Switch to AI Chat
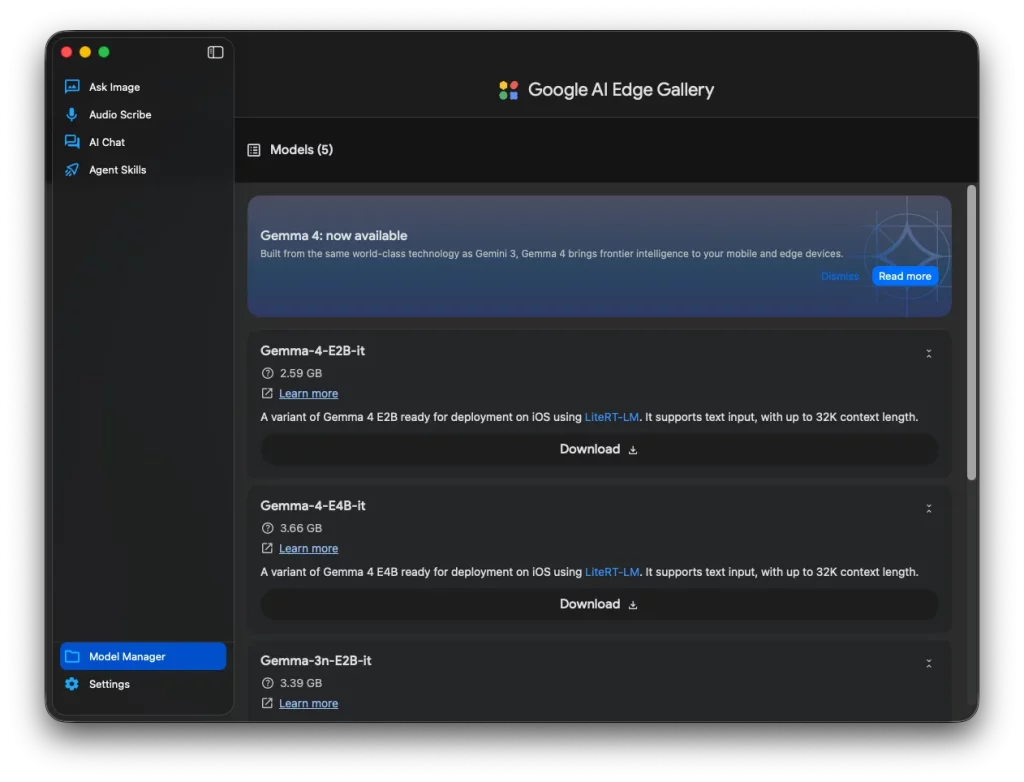Screen dimensions: 1024x782 [x=143, y=142]
